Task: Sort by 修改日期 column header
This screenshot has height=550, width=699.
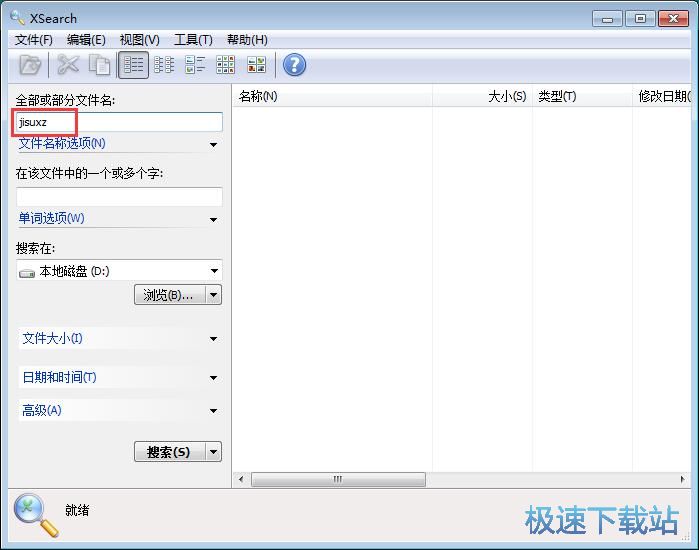Action: click(x=662, y=96)
